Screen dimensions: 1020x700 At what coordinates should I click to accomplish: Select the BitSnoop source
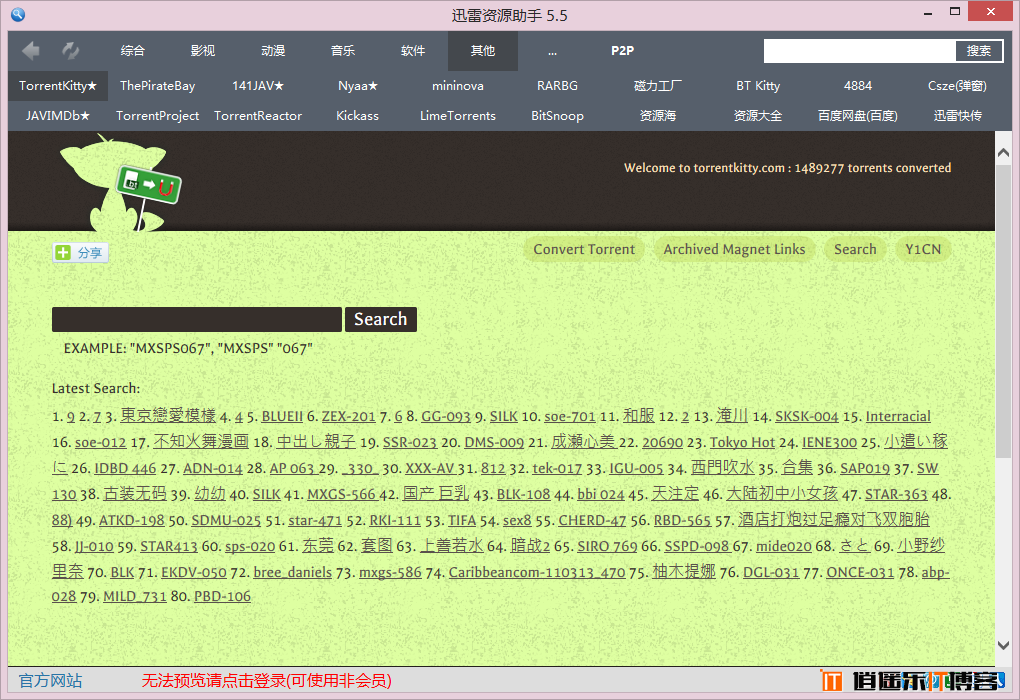[557, 116]
